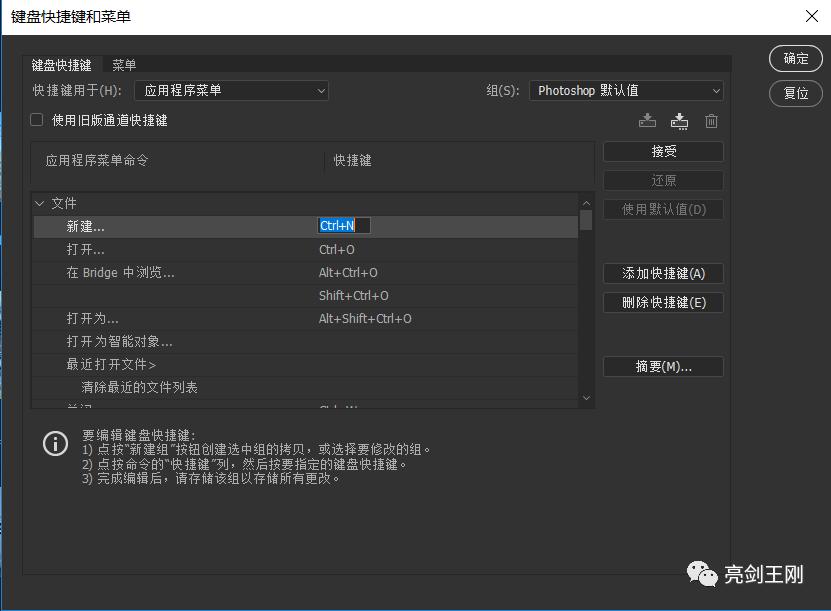The image size is (831, 611).
Task: Click 删除快捷键(E) to remove the shortcut
Action: (x=663, y=302)
